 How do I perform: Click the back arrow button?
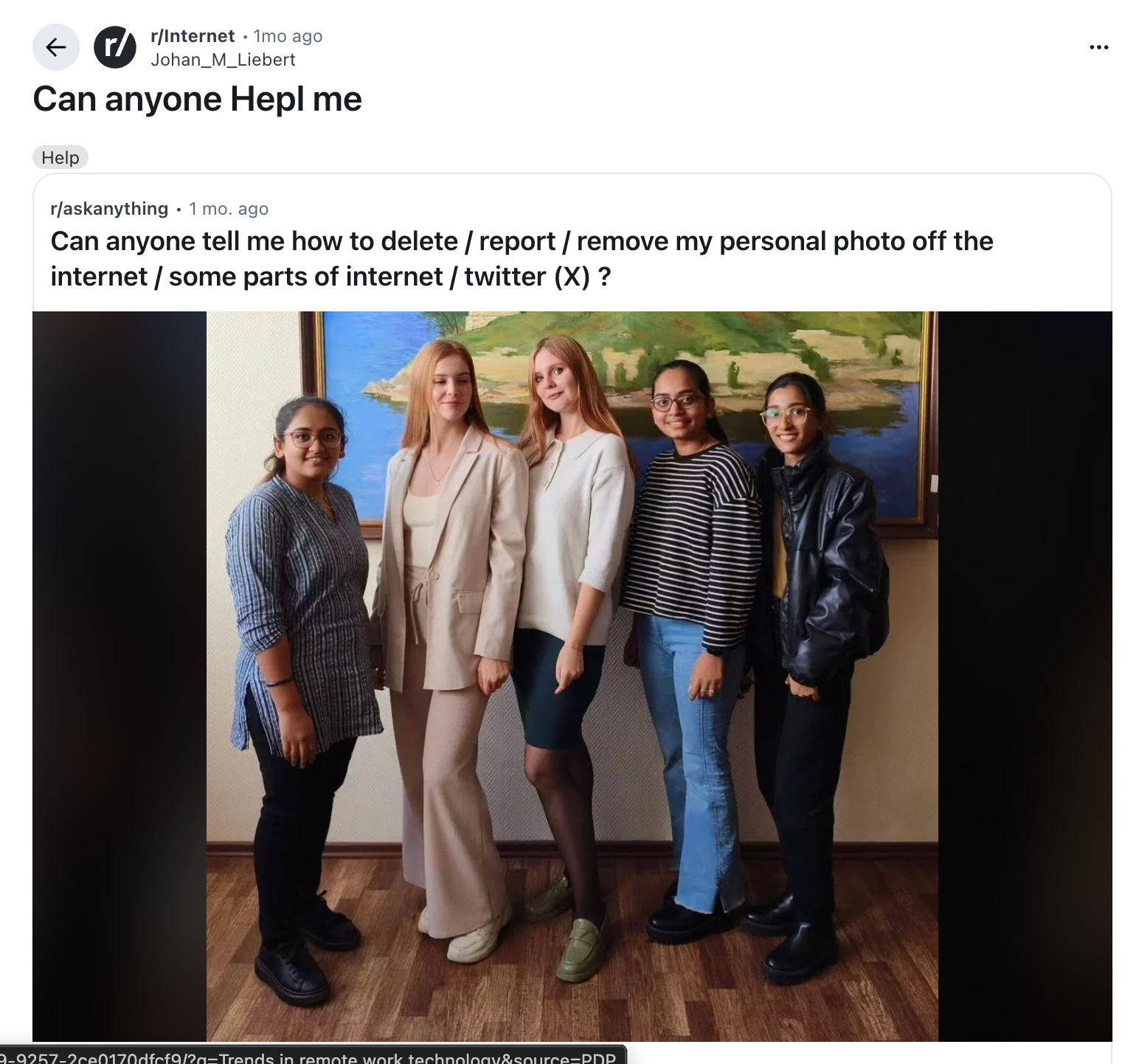(x=56, y=47)
